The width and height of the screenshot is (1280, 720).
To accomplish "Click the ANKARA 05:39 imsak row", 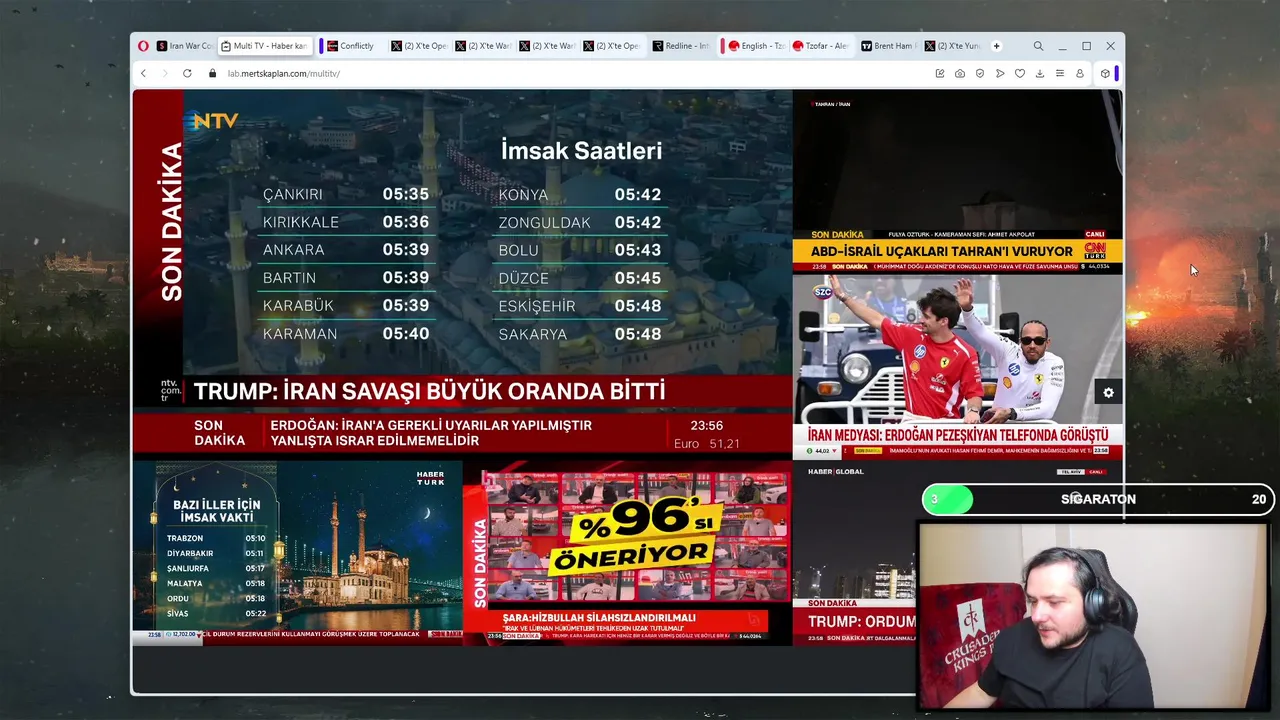I will pyautogui.click(x=346, y=250).
